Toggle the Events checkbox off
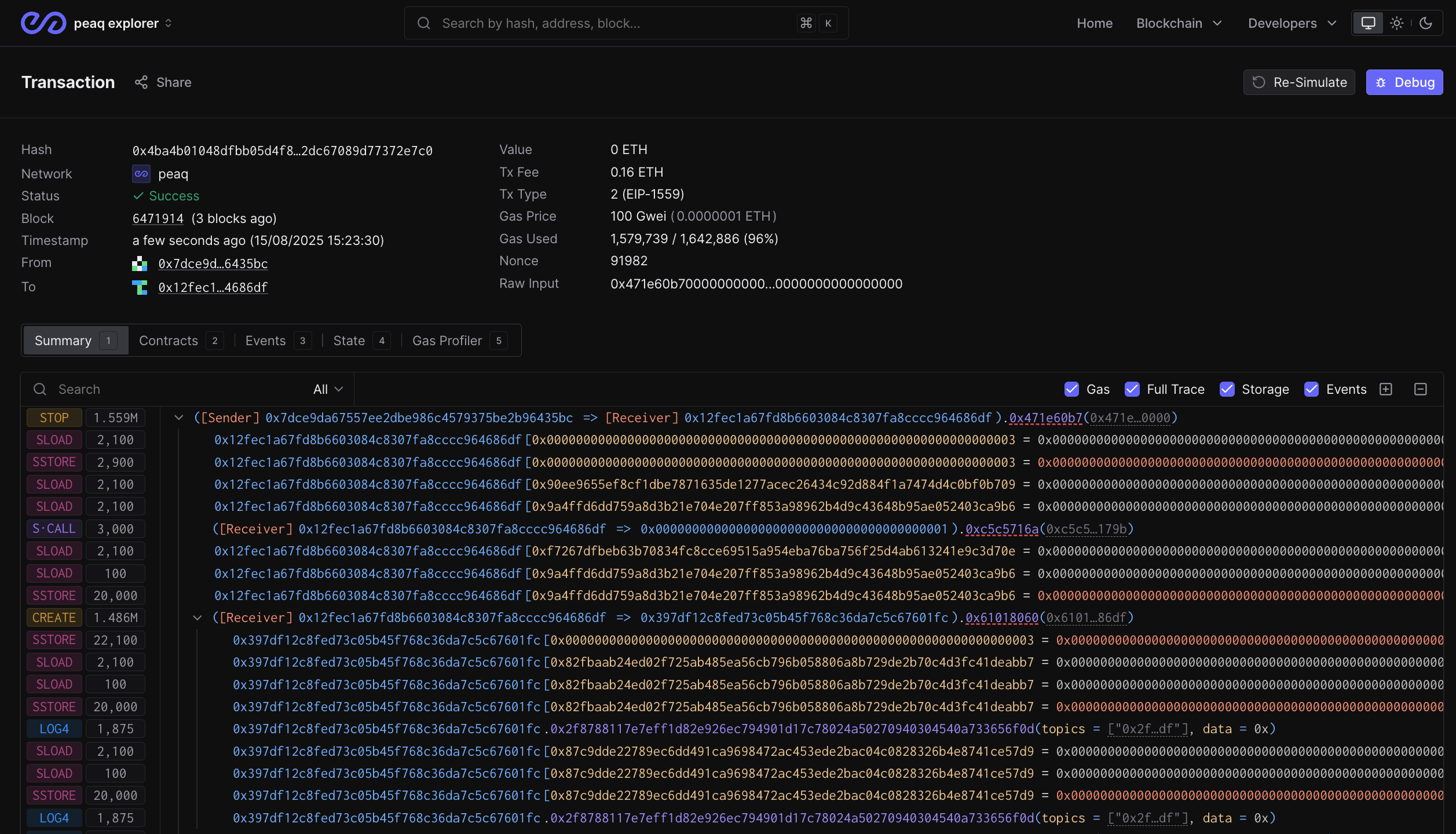 (x=1312, y=389)
